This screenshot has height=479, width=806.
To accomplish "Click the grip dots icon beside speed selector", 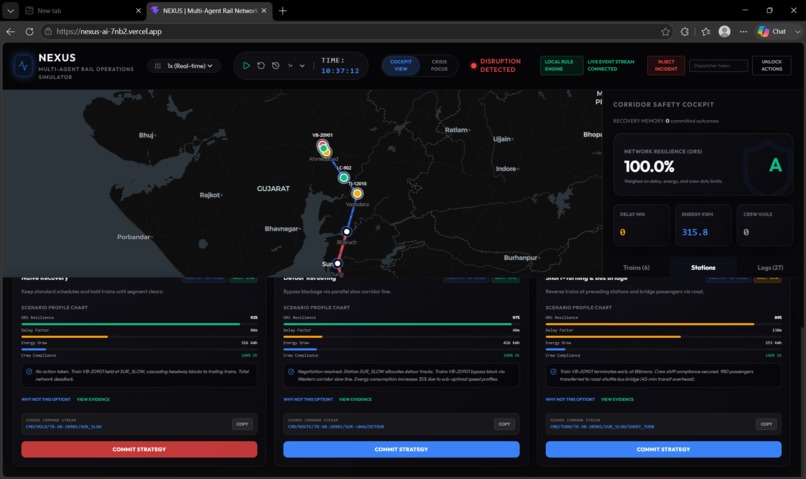I will (x=158, y=66).
